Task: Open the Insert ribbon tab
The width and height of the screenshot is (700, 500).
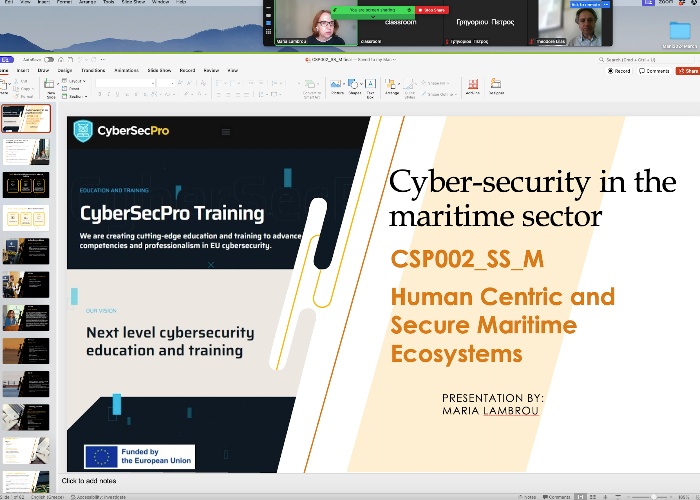Action: click(x=23, y=71)
